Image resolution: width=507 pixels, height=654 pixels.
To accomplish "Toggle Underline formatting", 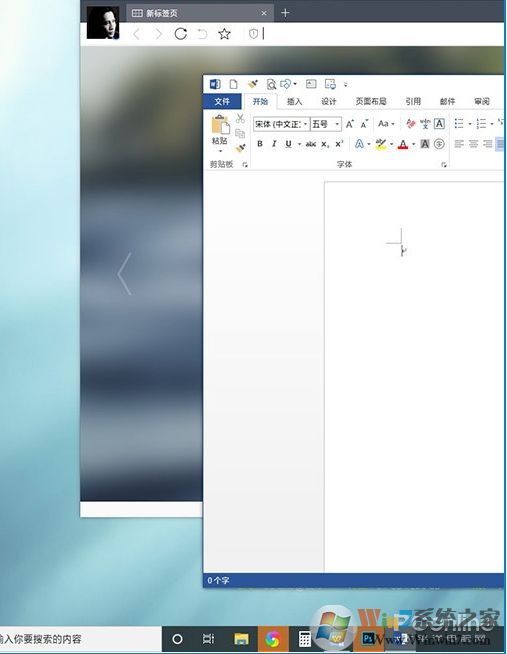I will pyautogui.click(x=288, y=144).
